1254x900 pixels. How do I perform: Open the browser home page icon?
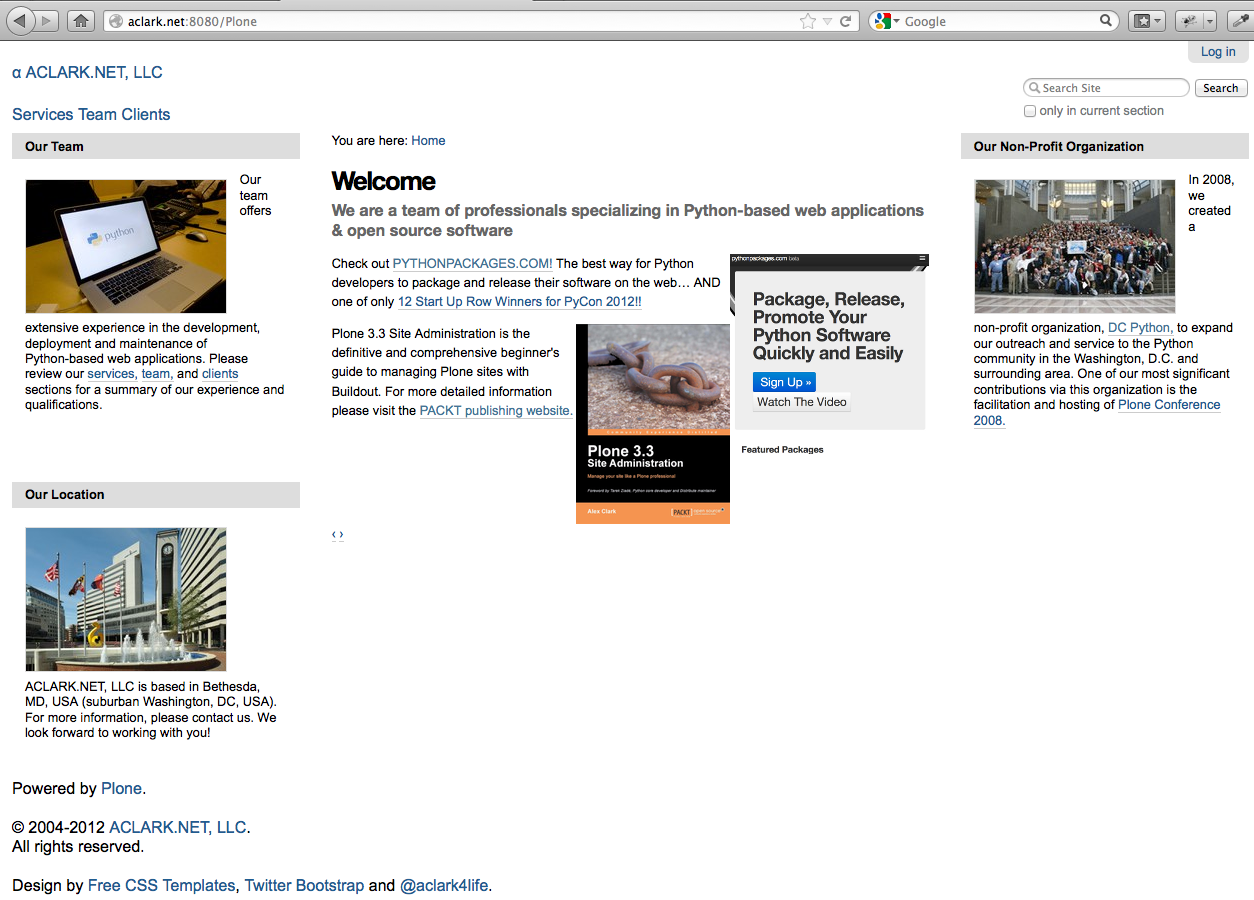[82, 20]
